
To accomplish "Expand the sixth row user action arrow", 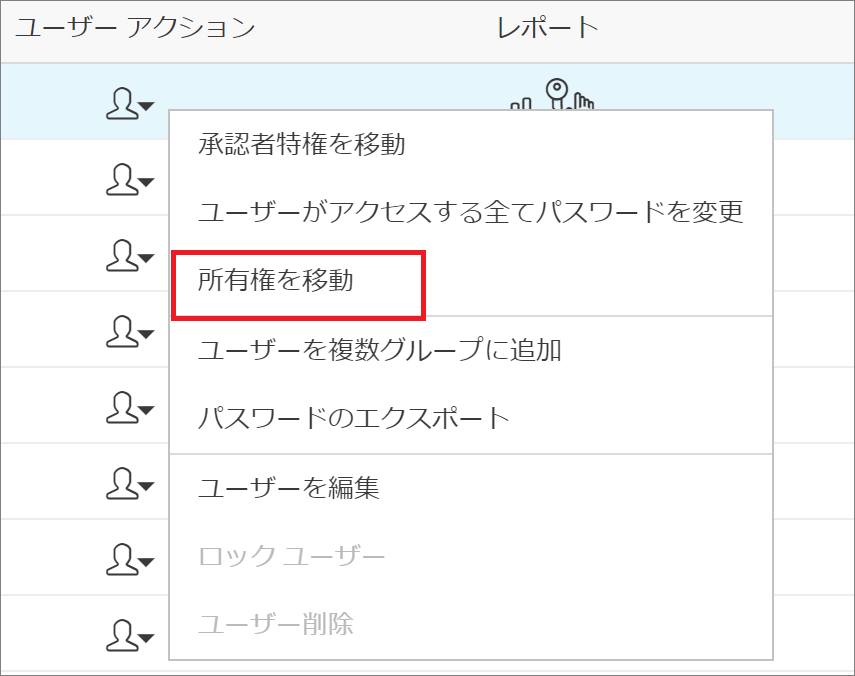I will coord(146,486).
